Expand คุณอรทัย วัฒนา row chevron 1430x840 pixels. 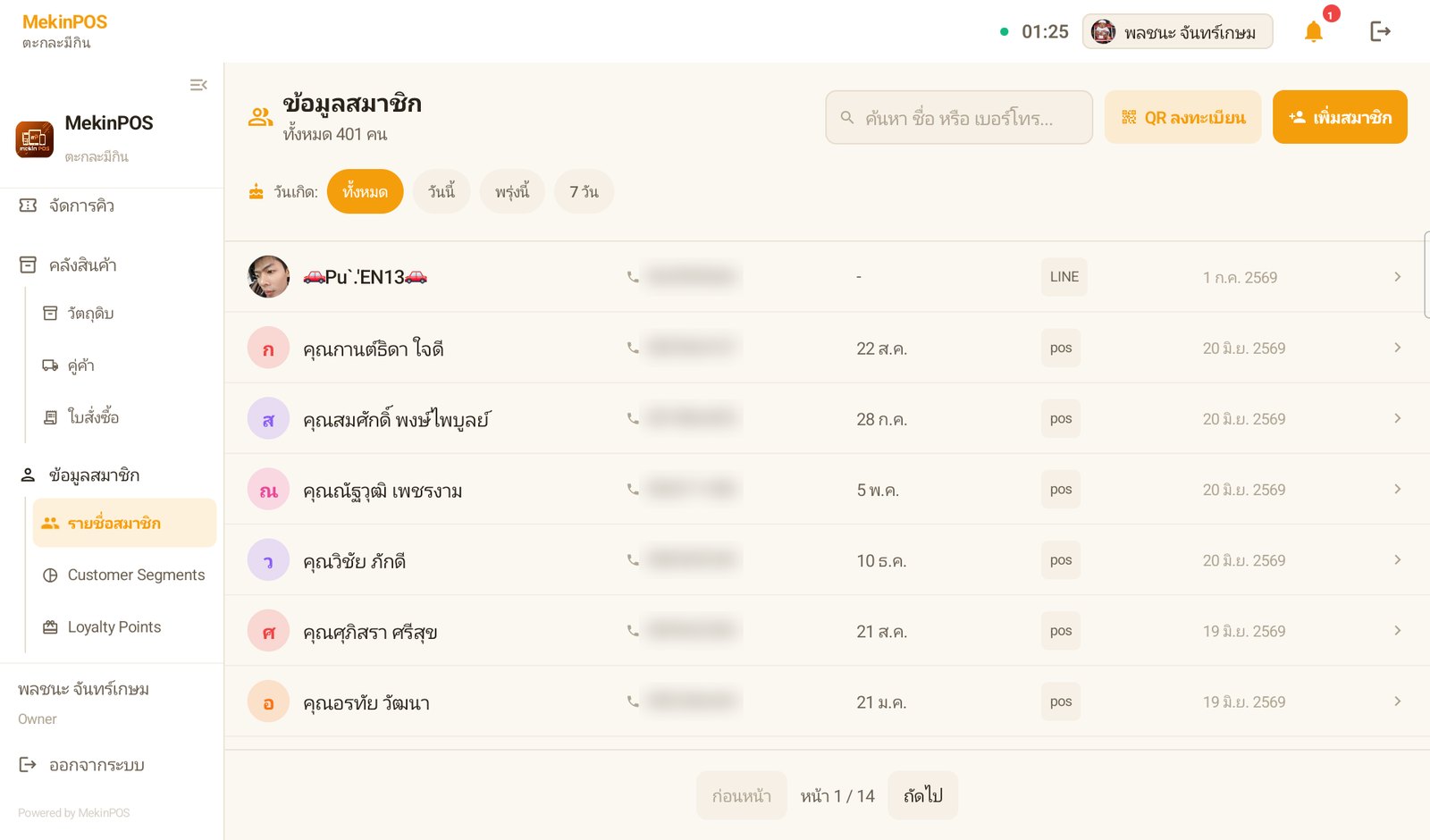click(1397, 701)
